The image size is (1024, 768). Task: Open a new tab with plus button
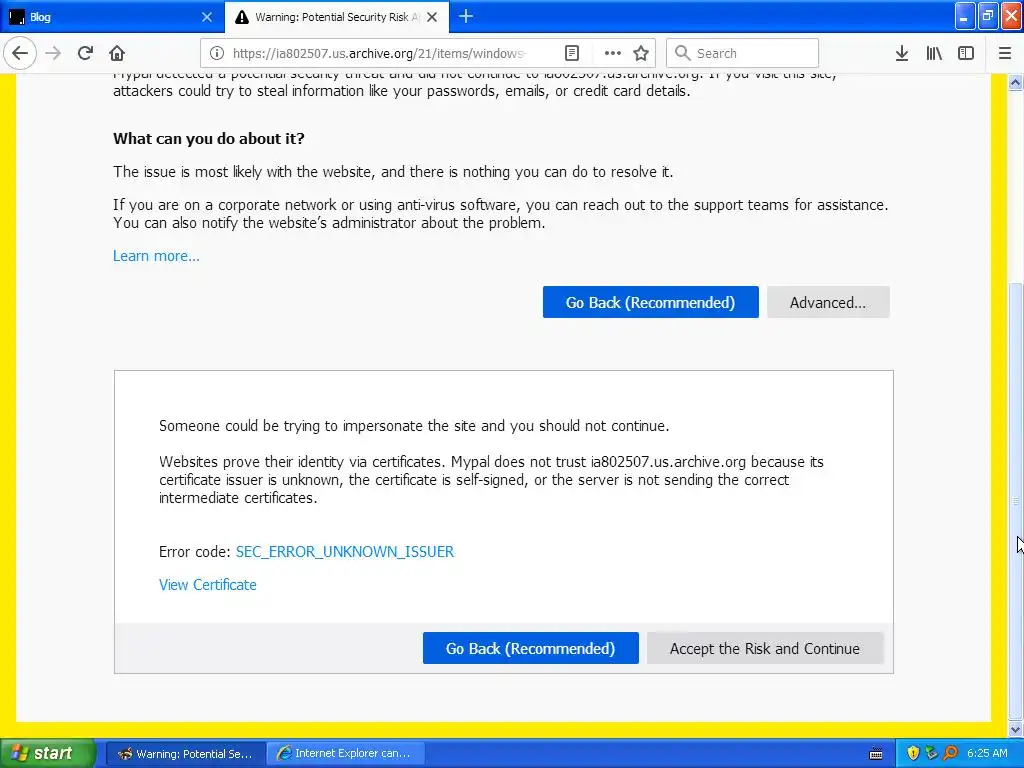pos(466,16)
